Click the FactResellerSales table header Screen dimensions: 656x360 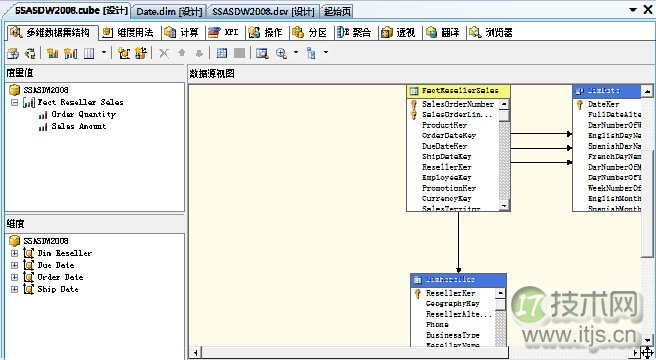pyautogui.click(x=458, y=91)
